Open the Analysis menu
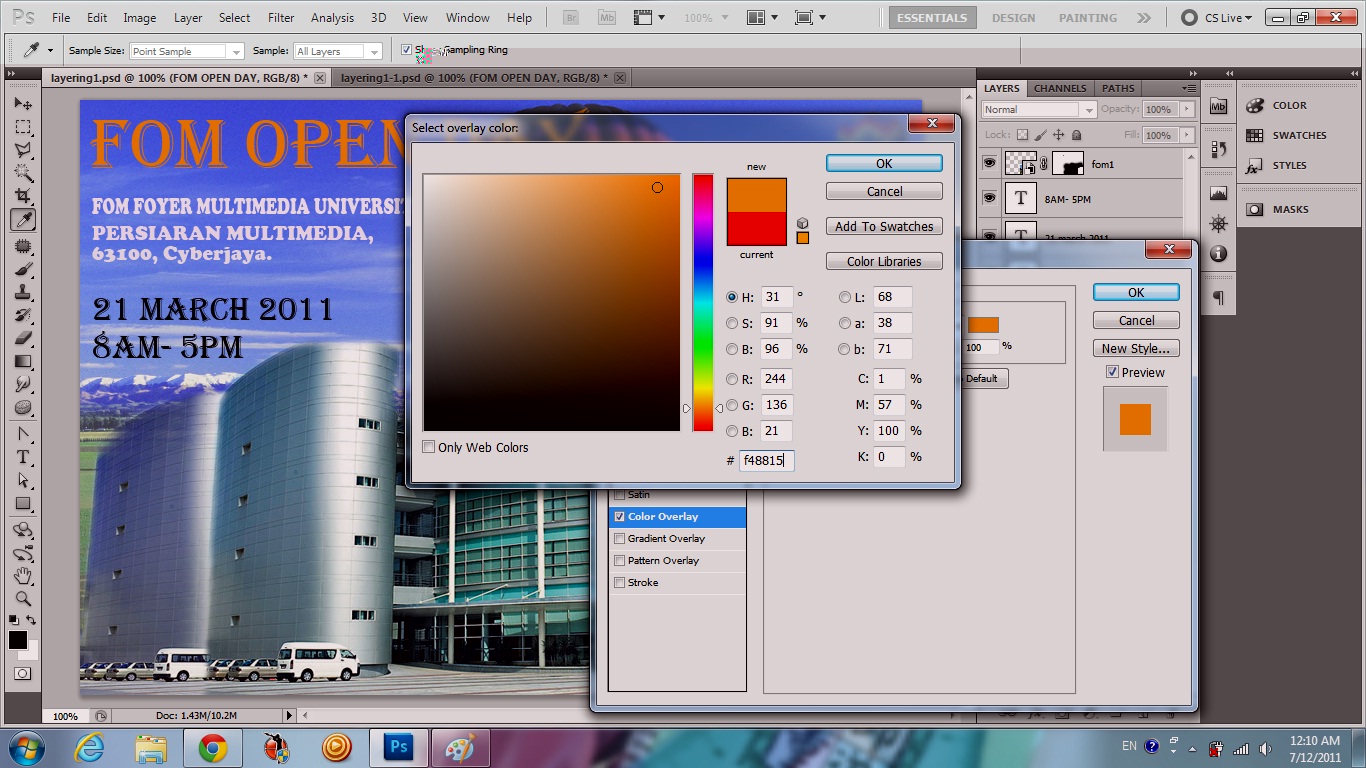The height and width of the screenshot is (768, 1366). [332, 18]
